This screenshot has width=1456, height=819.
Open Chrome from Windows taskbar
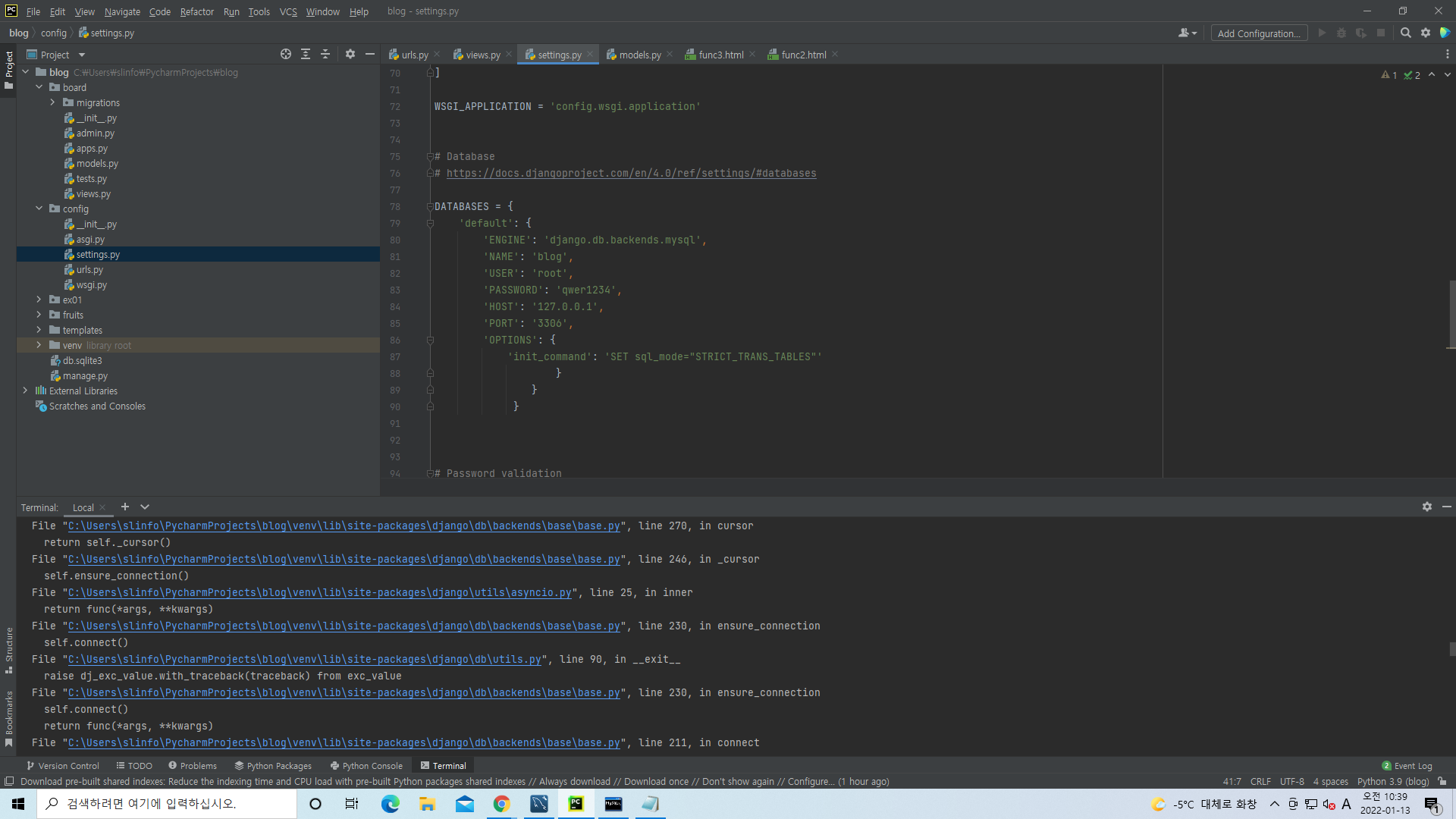point(501,804)
